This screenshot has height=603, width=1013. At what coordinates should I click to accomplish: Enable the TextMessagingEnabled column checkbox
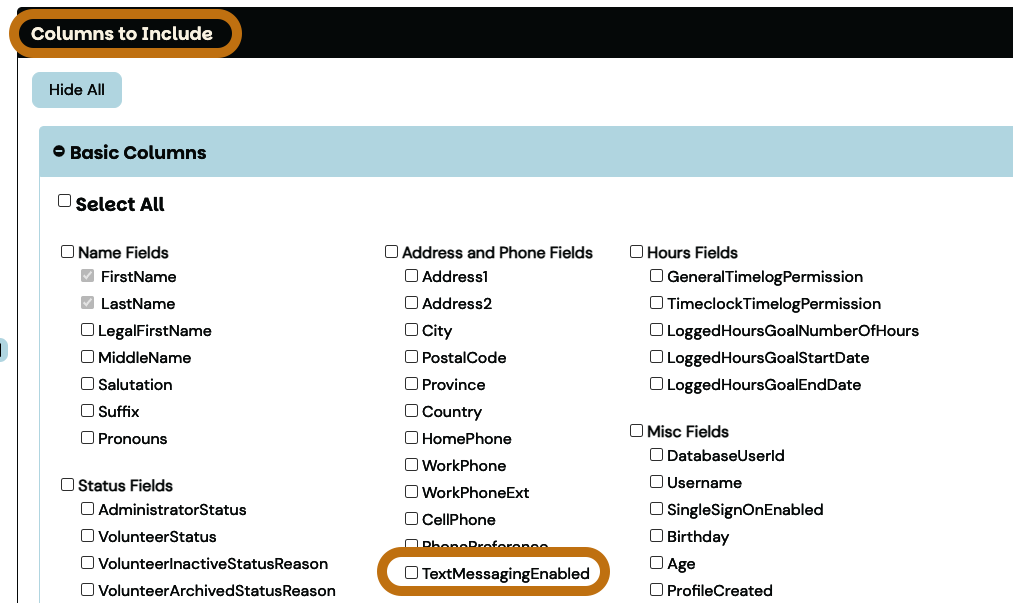[412, 573]
